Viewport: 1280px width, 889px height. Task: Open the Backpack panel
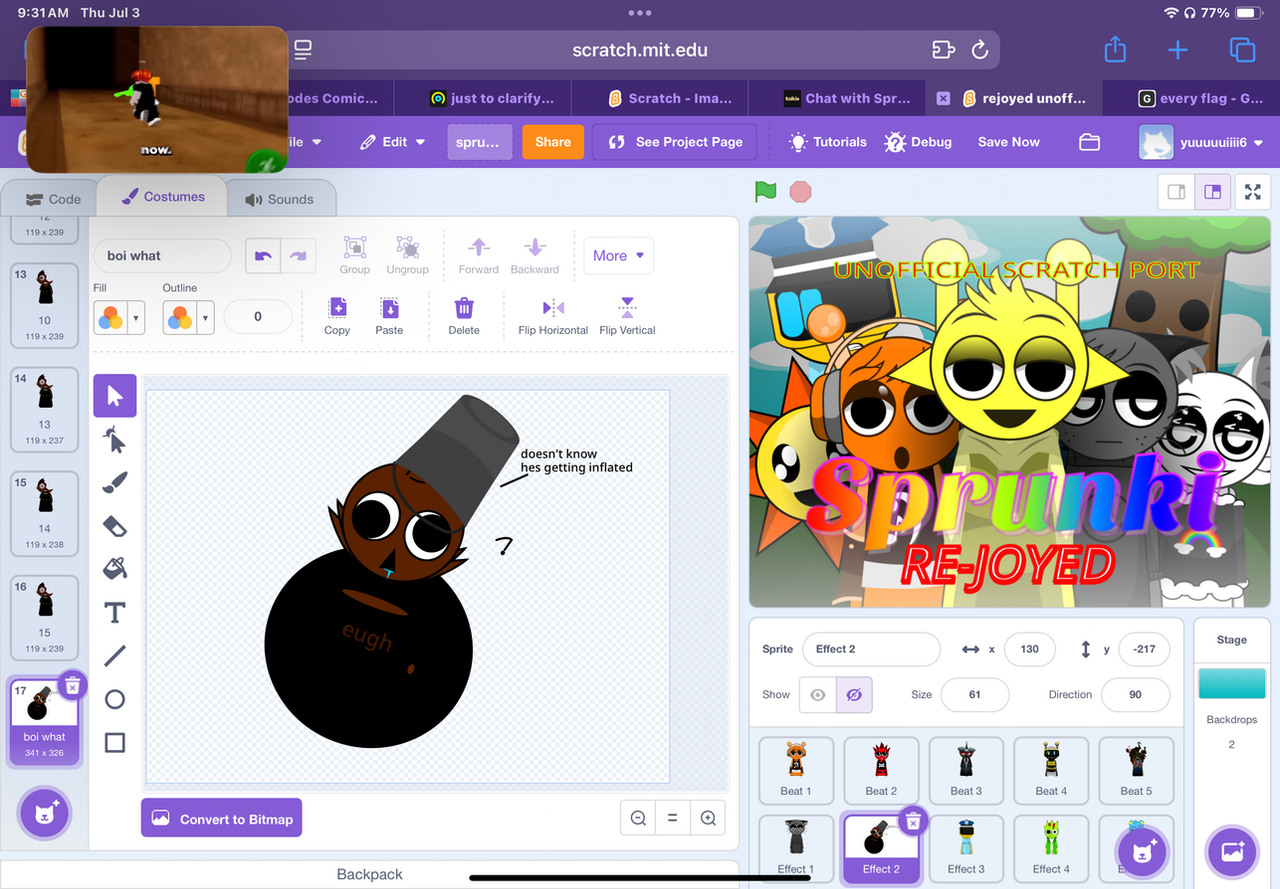click(370, 874)
